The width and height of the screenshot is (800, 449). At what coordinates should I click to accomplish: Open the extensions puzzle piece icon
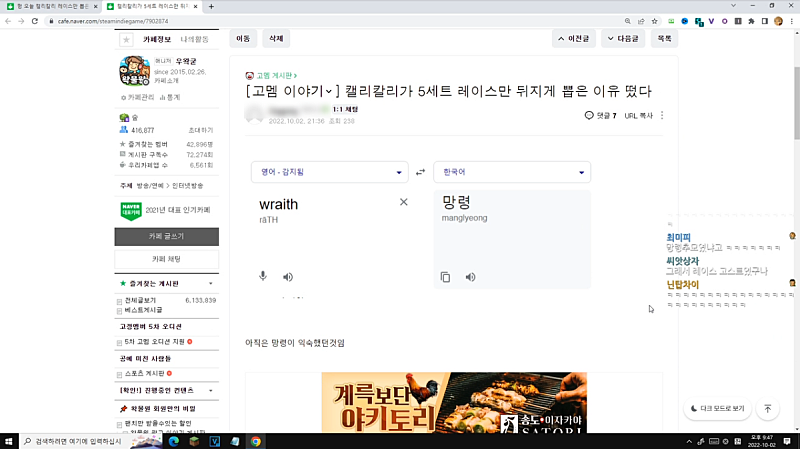[x=751, y=21]
